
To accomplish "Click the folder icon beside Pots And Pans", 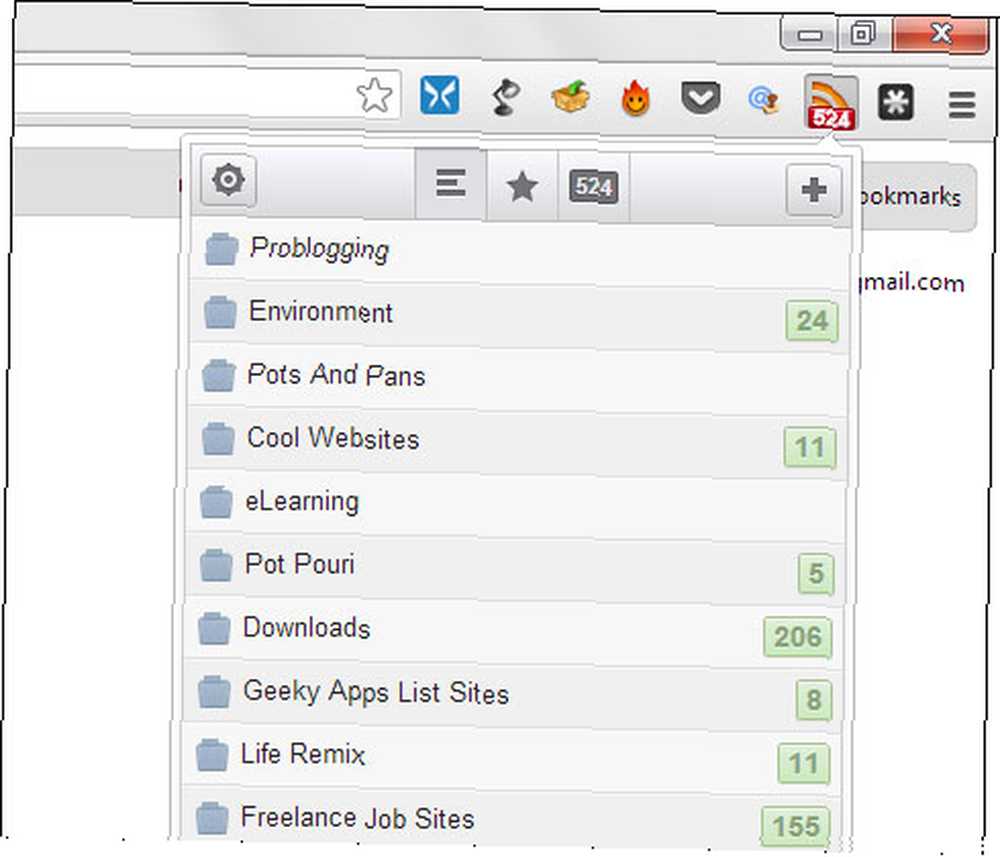I will pyautogui.click(x=219, y=376).
